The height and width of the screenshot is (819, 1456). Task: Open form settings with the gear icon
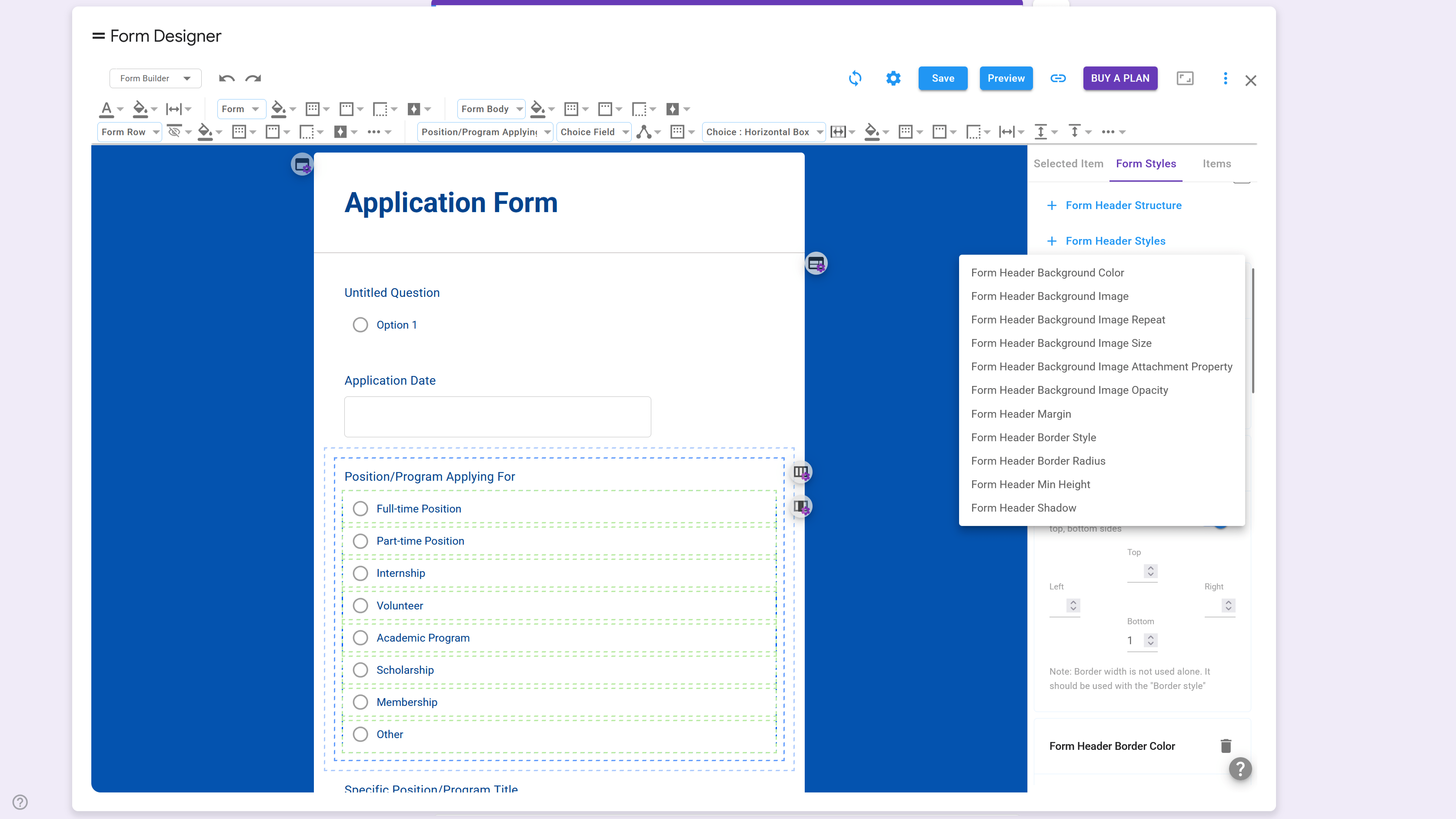[x=893, y=79]
